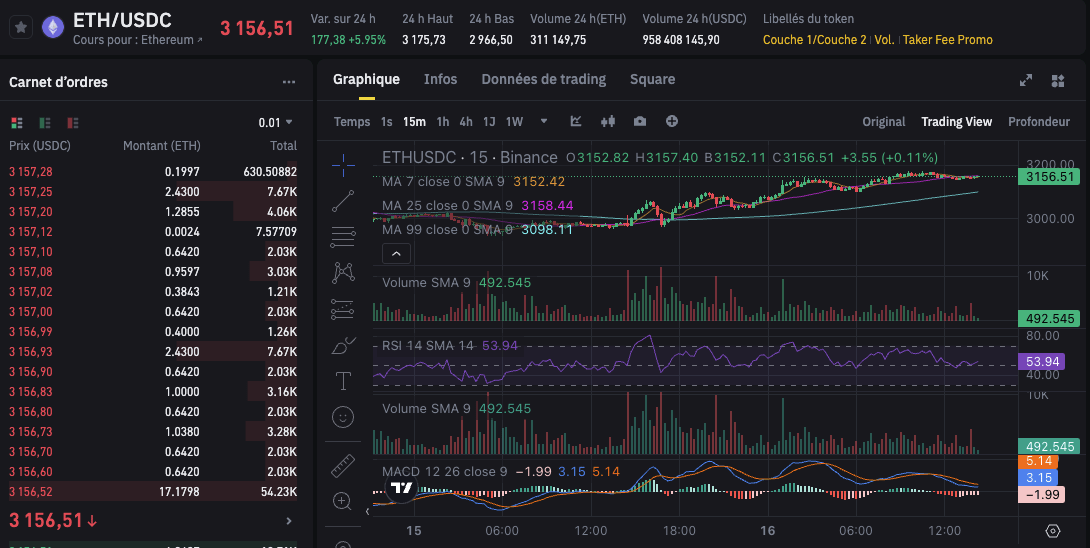Select the 15m time interval
Screen dimensions: 1090x548
[x=414, y=122]
